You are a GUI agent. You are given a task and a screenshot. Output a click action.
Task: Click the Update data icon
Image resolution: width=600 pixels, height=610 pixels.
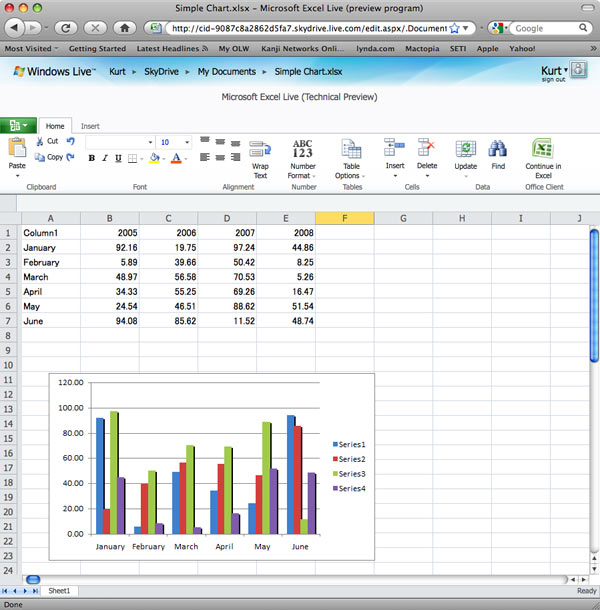(465, 149)
